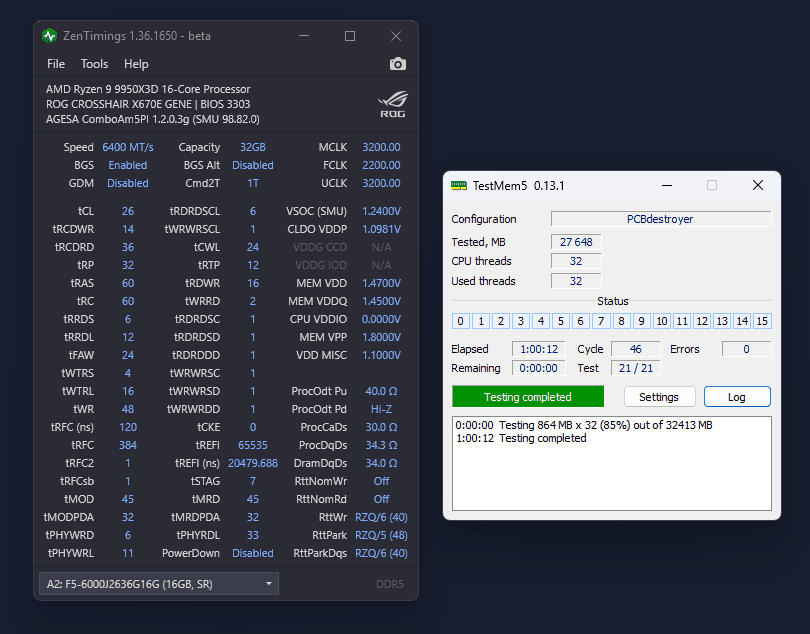Open the Tools menu in ZenTimings
Viewport: 810px width, 634px height.
(x=95, y=64)
